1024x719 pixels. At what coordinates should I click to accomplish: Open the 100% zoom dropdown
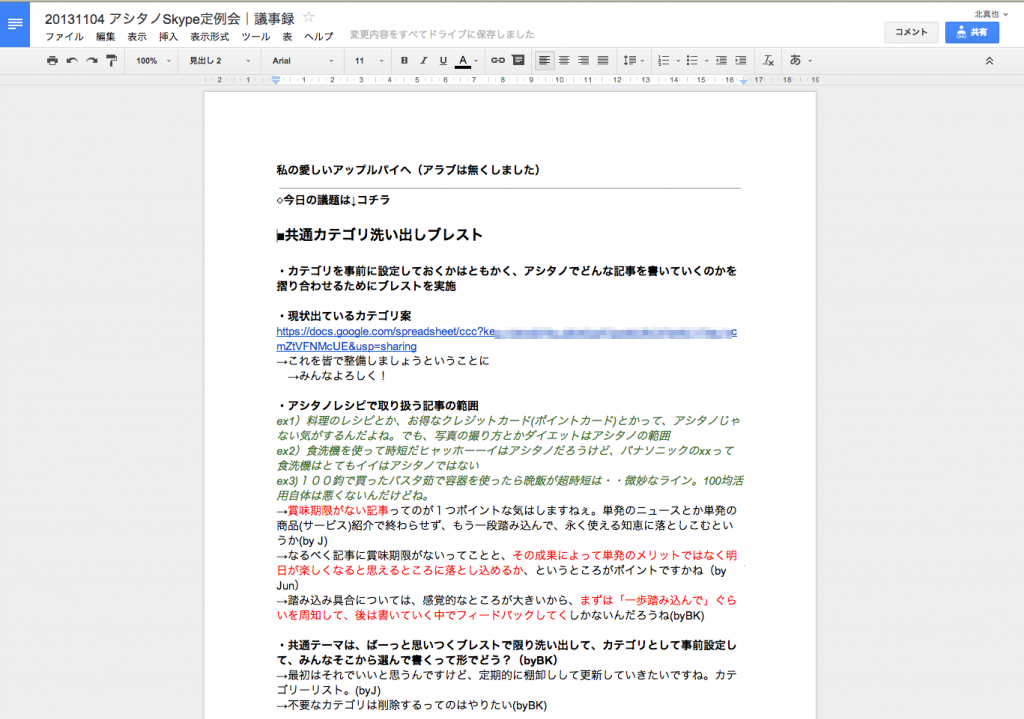tap(152, 61)
